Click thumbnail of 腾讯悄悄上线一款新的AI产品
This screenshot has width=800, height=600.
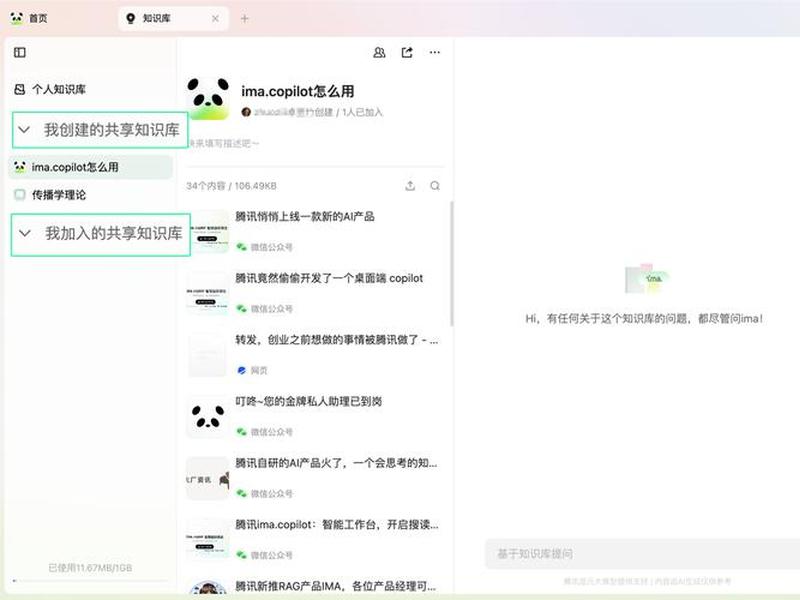208,232
